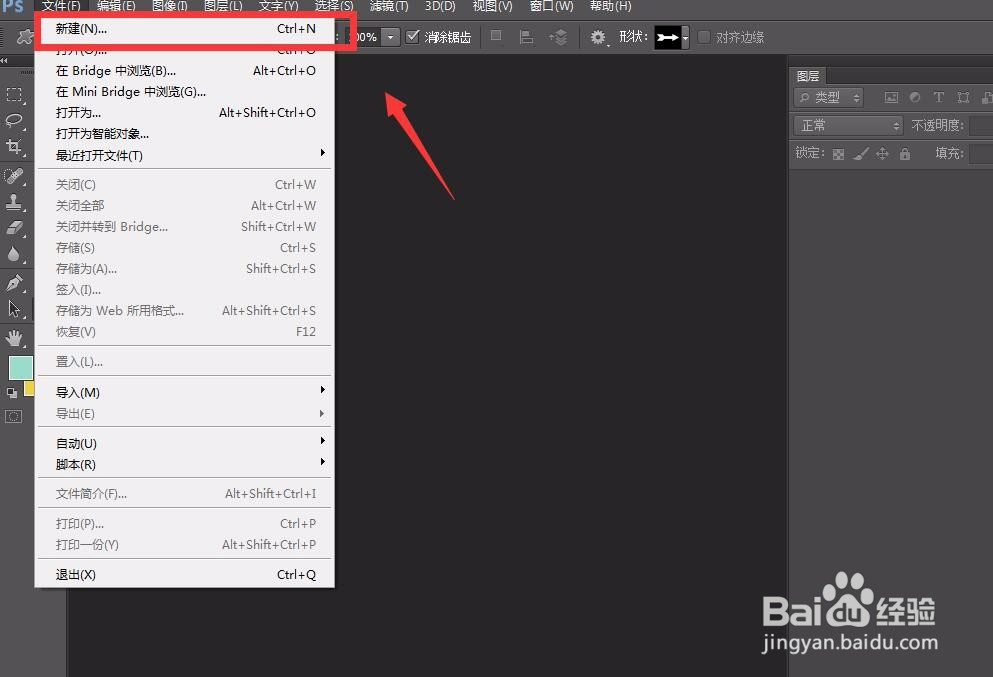Toggle Quick Mask mode icon

[14, 417]
